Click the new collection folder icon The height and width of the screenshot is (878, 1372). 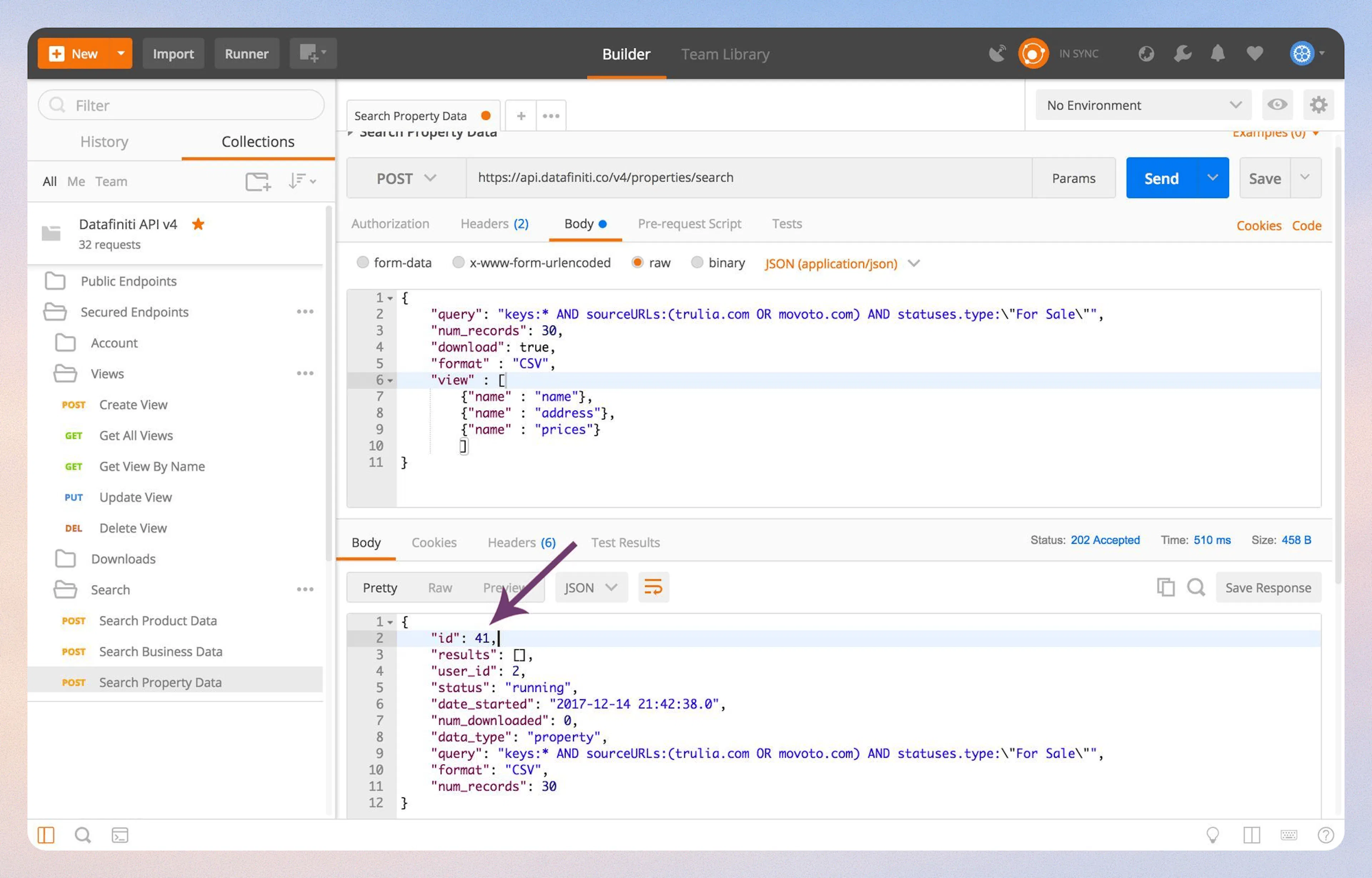click(x=257, y=181)
